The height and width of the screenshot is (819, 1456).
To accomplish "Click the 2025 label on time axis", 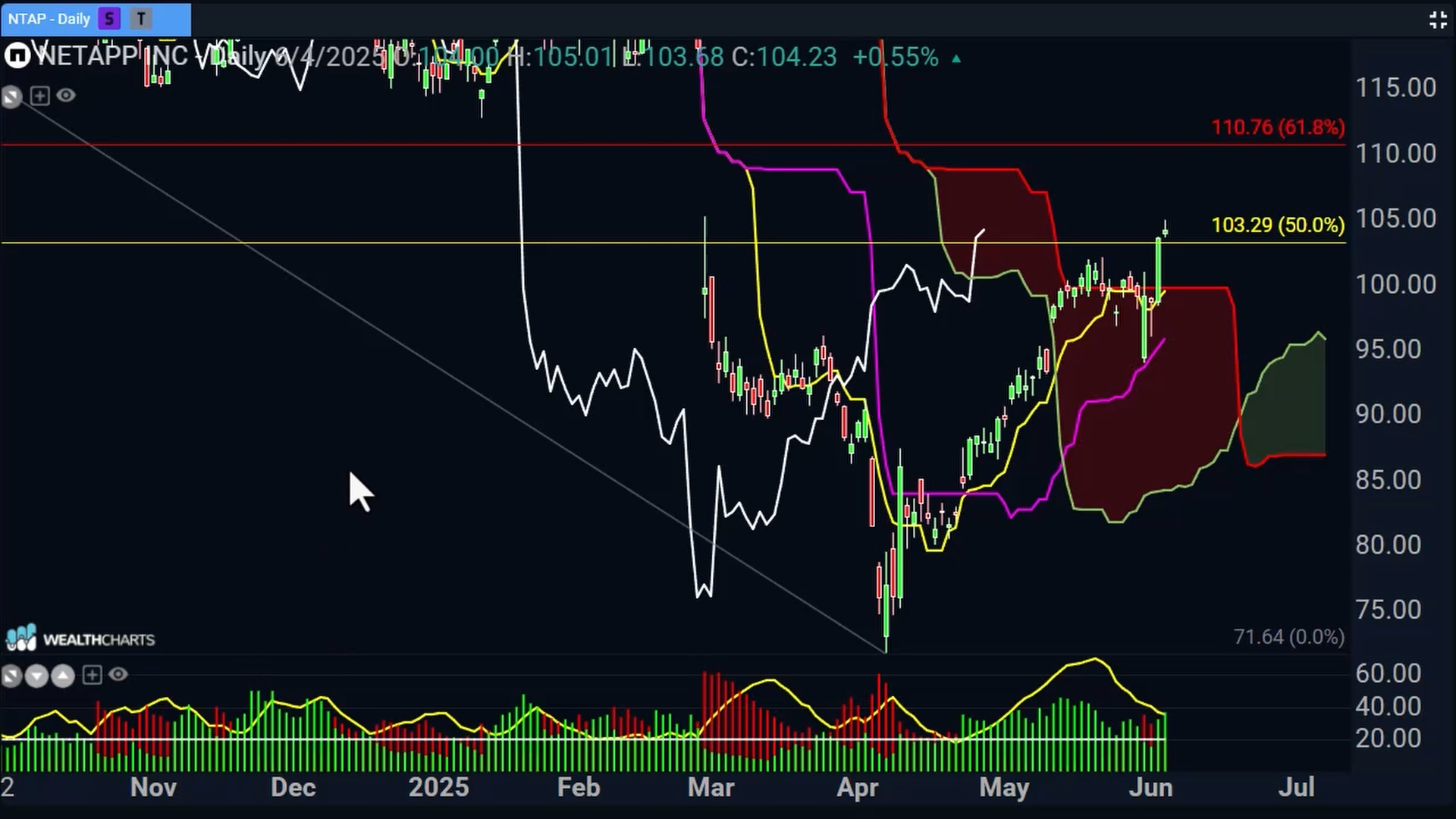I will (x=438, y=787).
